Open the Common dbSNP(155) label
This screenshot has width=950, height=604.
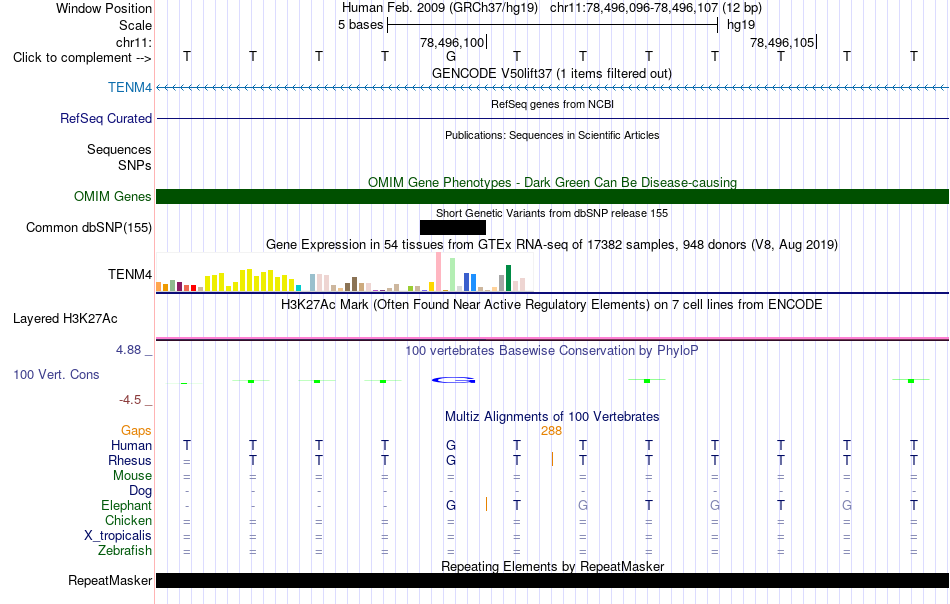88,227
